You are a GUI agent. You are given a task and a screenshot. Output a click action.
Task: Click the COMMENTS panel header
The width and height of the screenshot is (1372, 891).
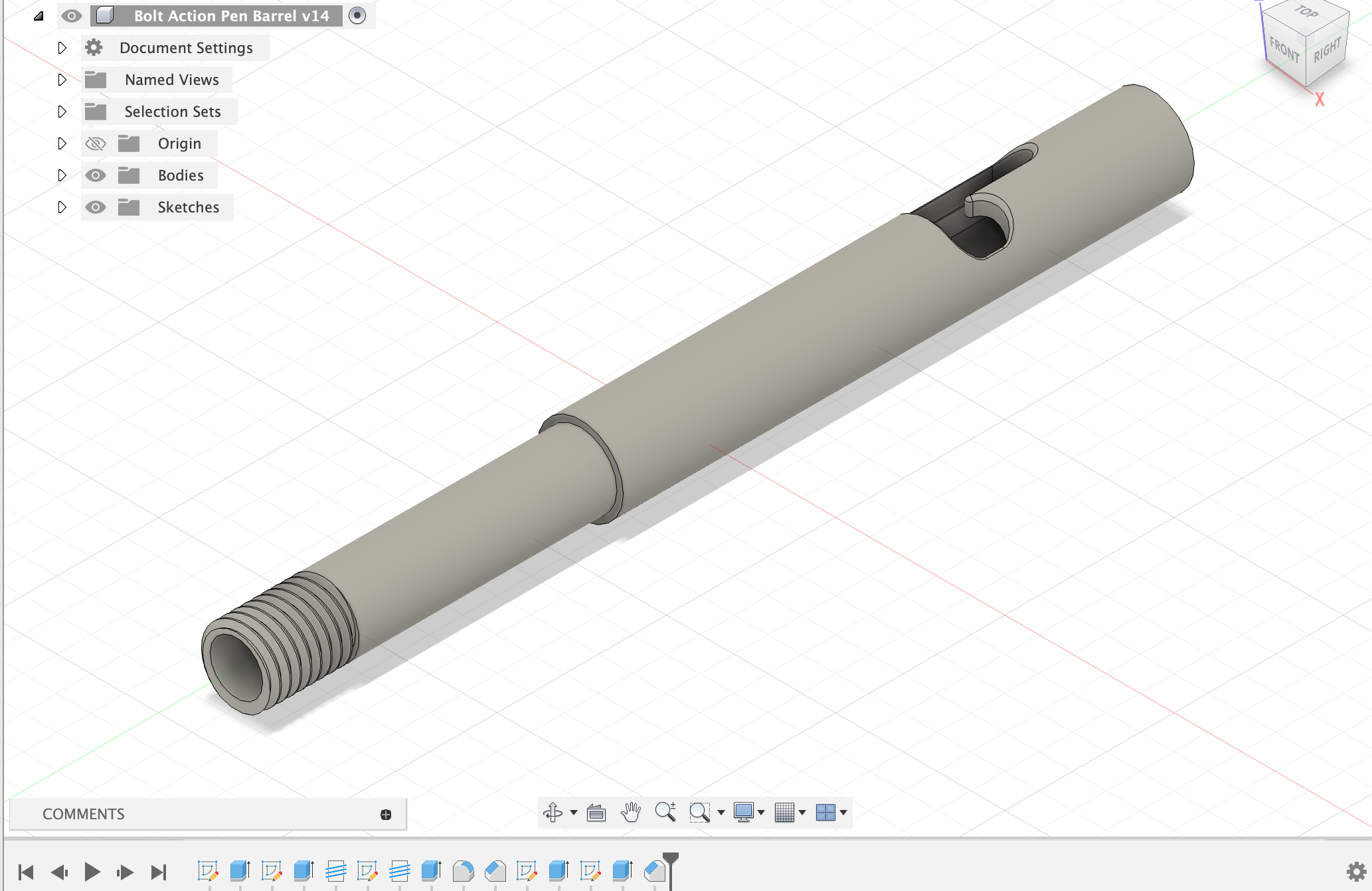(x=208, y=814)
